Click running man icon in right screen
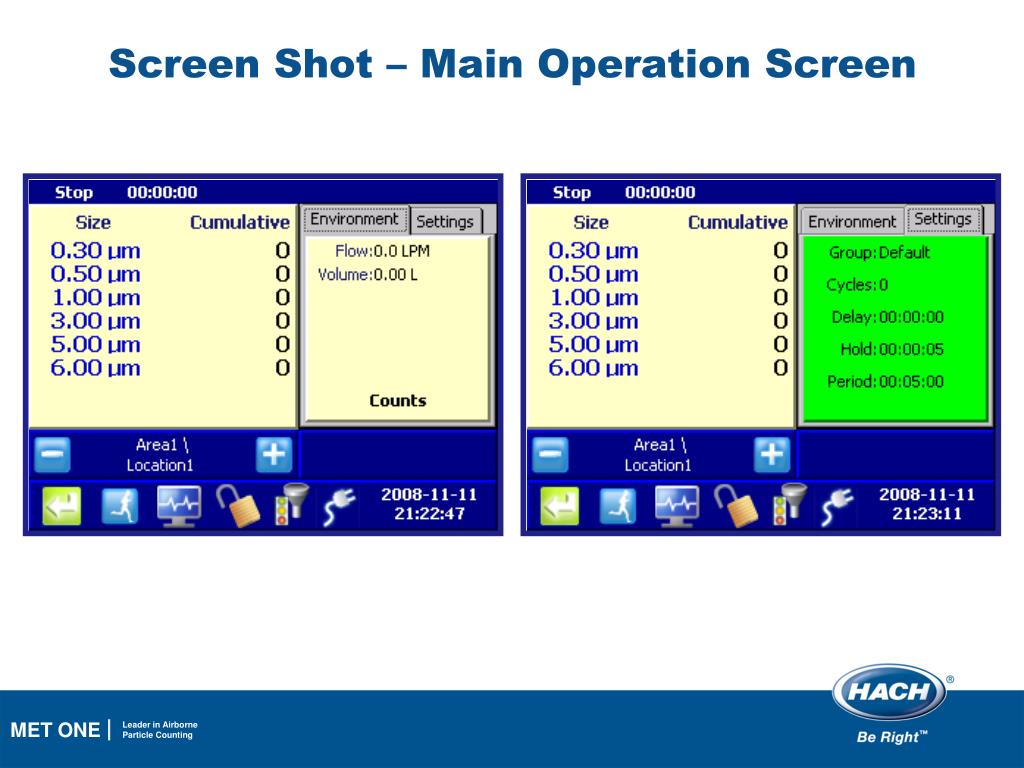This screenshot has height=768, width=1024. point(618,506)
